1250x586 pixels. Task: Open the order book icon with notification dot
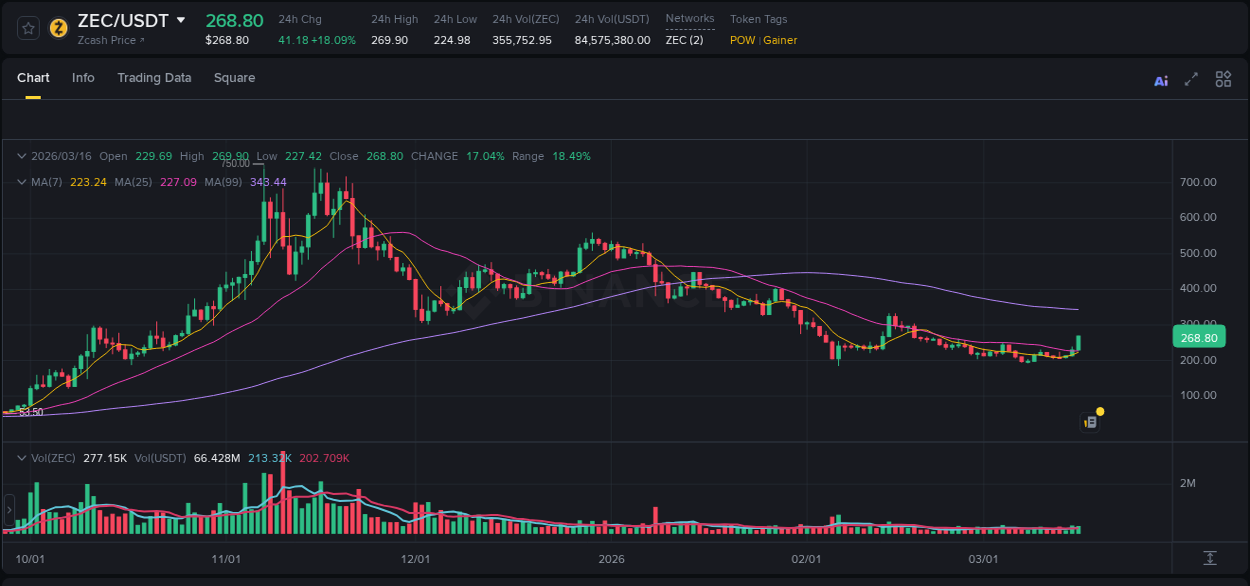(1090, 421)
